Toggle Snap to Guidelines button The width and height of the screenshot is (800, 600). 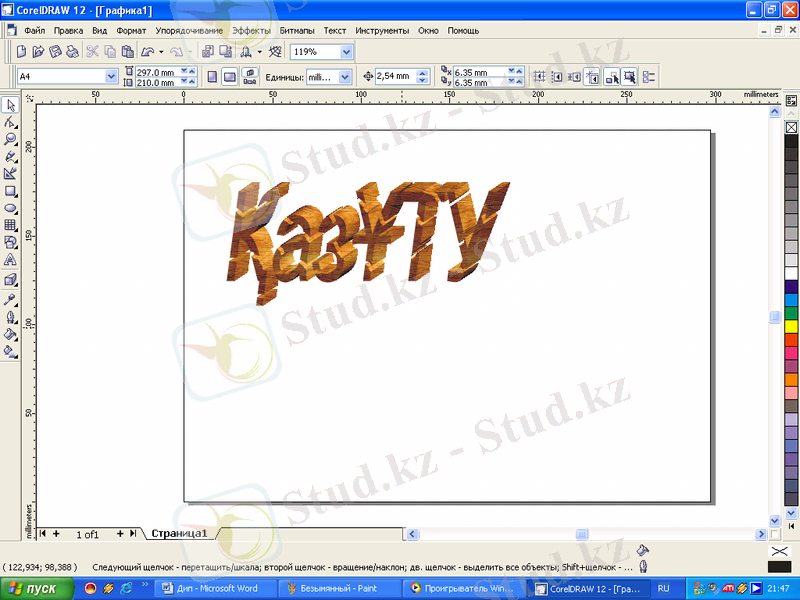tap(557, 77)
